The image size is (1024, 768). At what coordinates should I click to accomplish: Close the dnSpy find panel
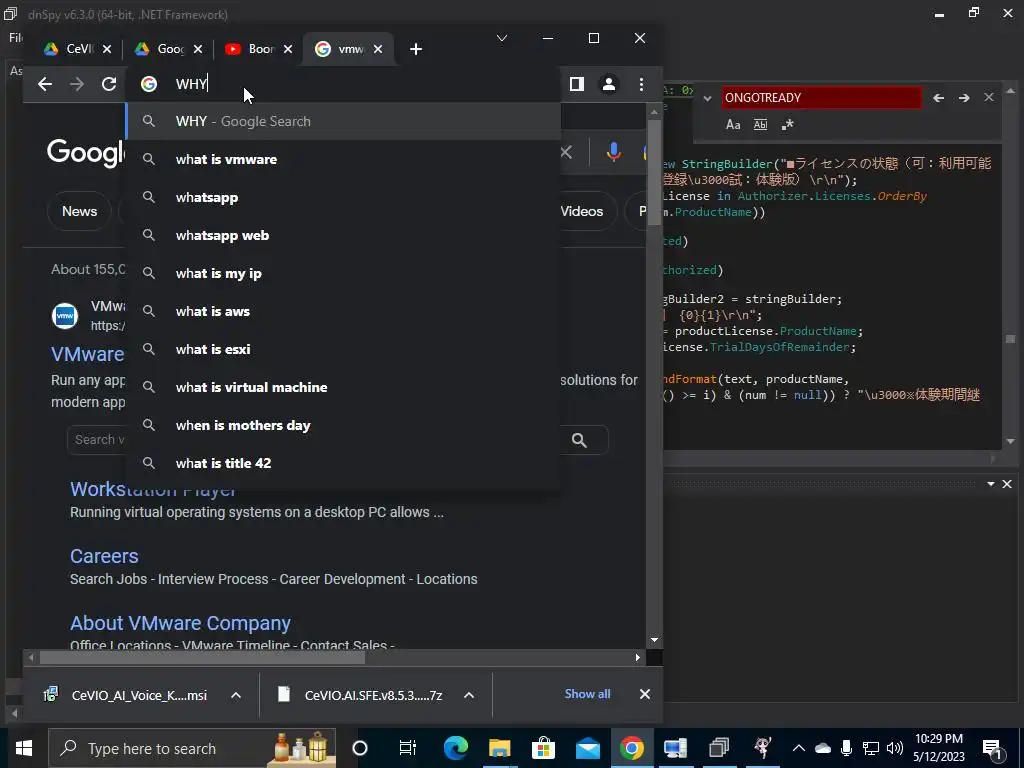989,97
